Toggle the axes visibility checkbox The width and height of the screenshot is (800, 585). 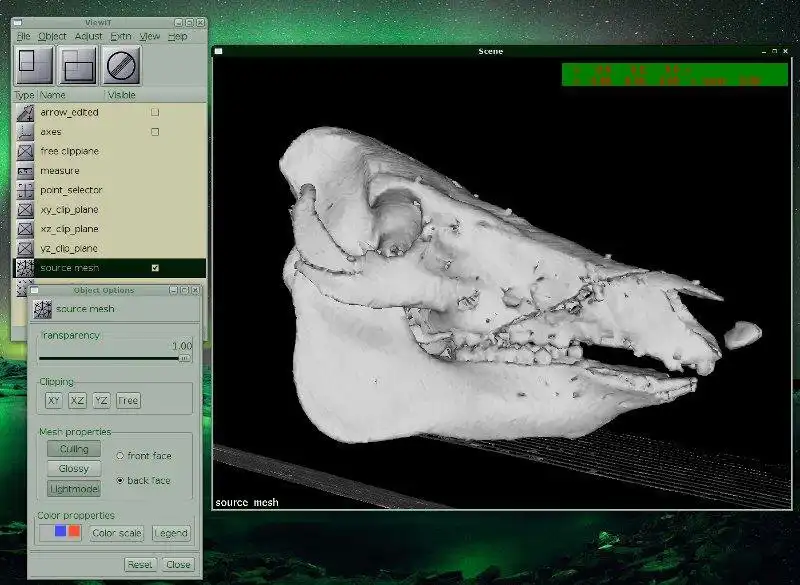click(x=155, y=132)
